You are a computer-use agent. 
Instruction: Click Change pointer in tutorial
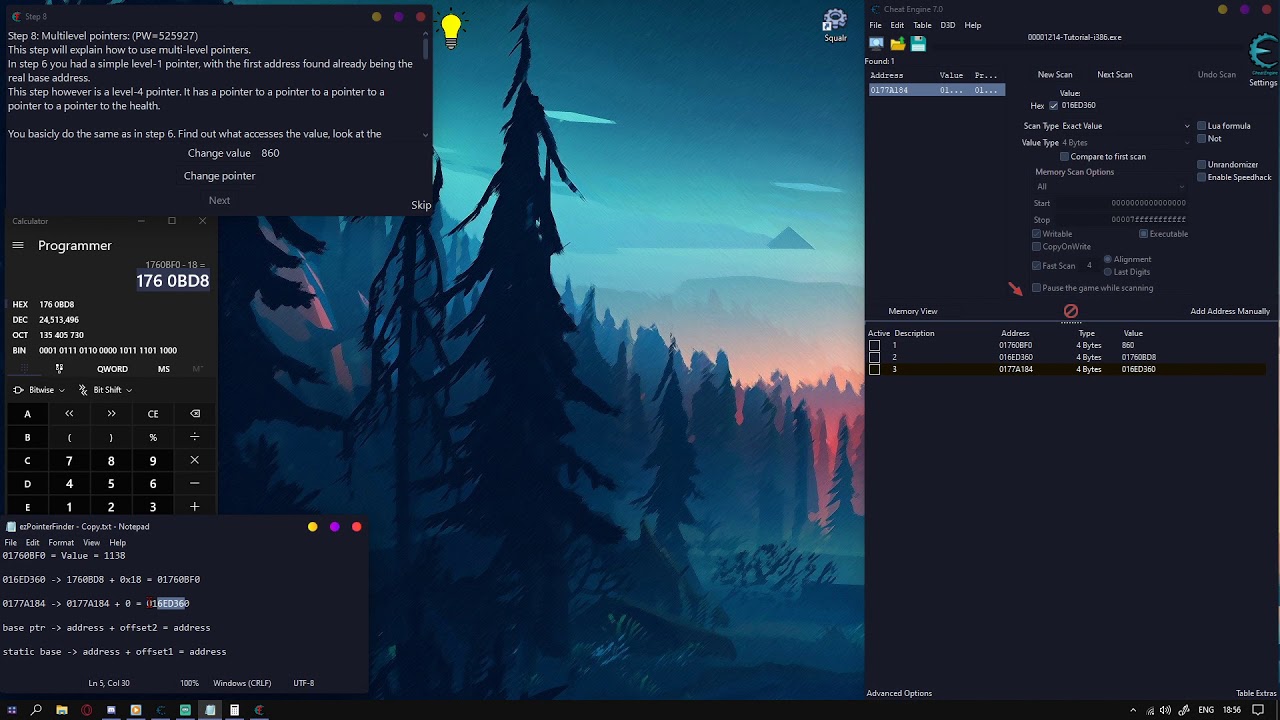(219, 176)
